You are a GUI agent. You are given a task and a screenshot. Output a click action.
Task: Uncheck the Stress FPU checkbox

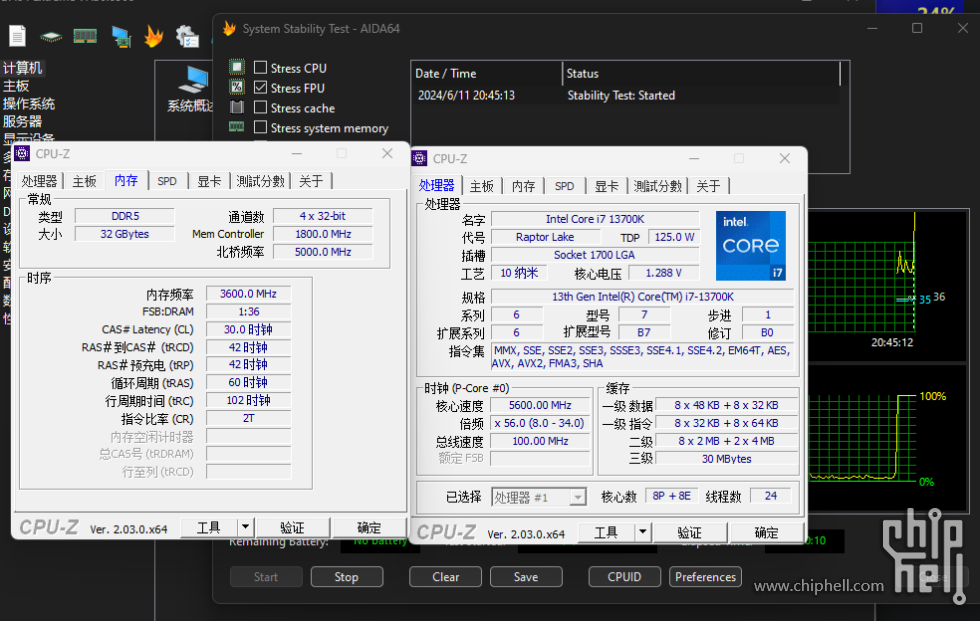(261, 87)
